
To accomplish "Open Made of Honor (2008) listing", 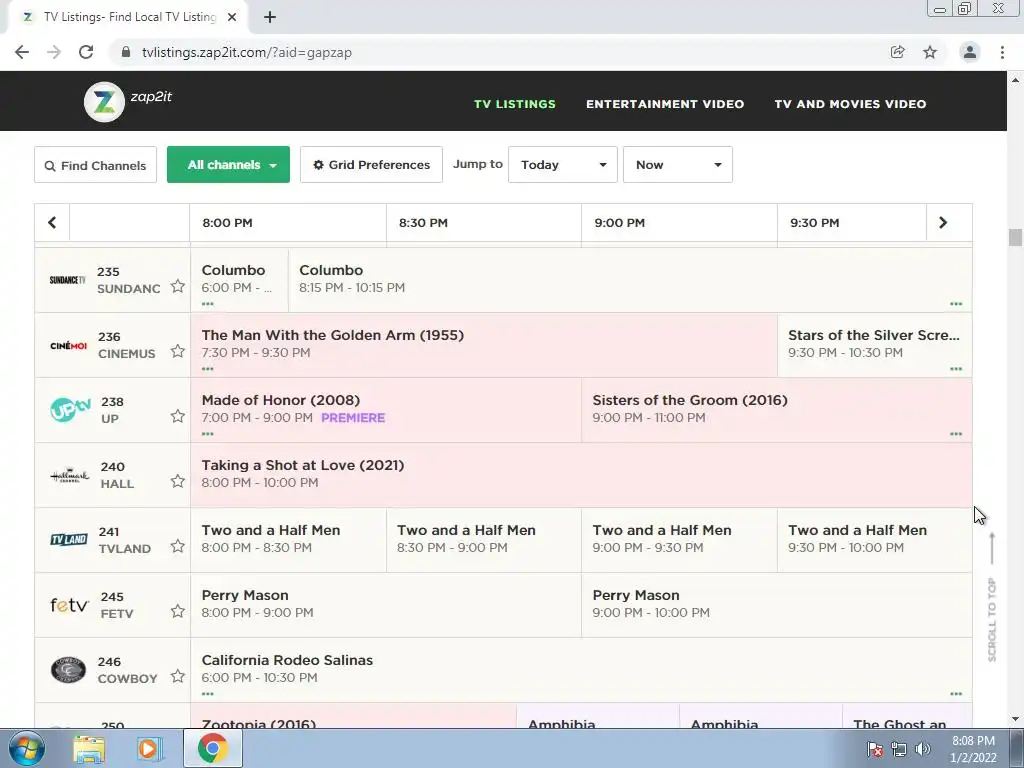I will tap(386, 409).
